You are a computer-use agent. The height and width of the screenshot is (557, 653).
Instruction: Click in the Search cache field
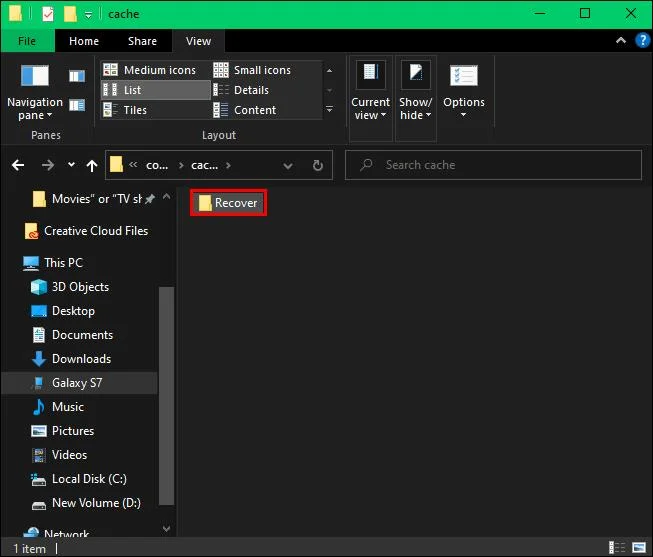coord(493,165)
